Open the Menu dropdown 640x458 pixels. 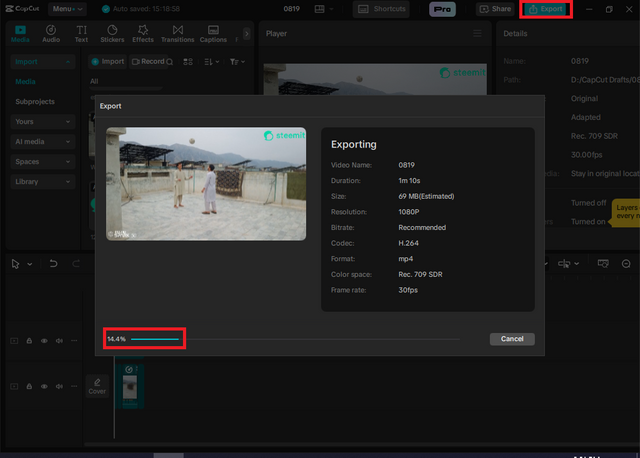click(x=67, y=9)
